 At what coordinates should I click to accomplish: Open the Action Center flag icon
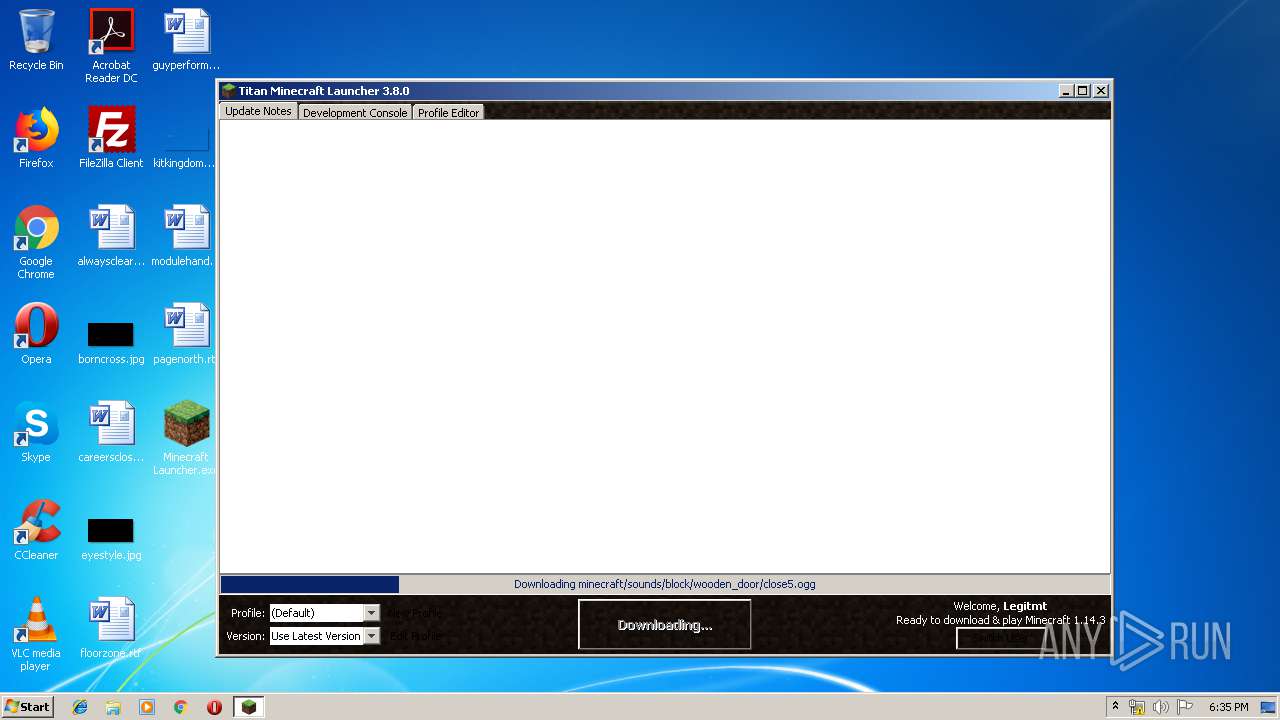click(1185, 707)
